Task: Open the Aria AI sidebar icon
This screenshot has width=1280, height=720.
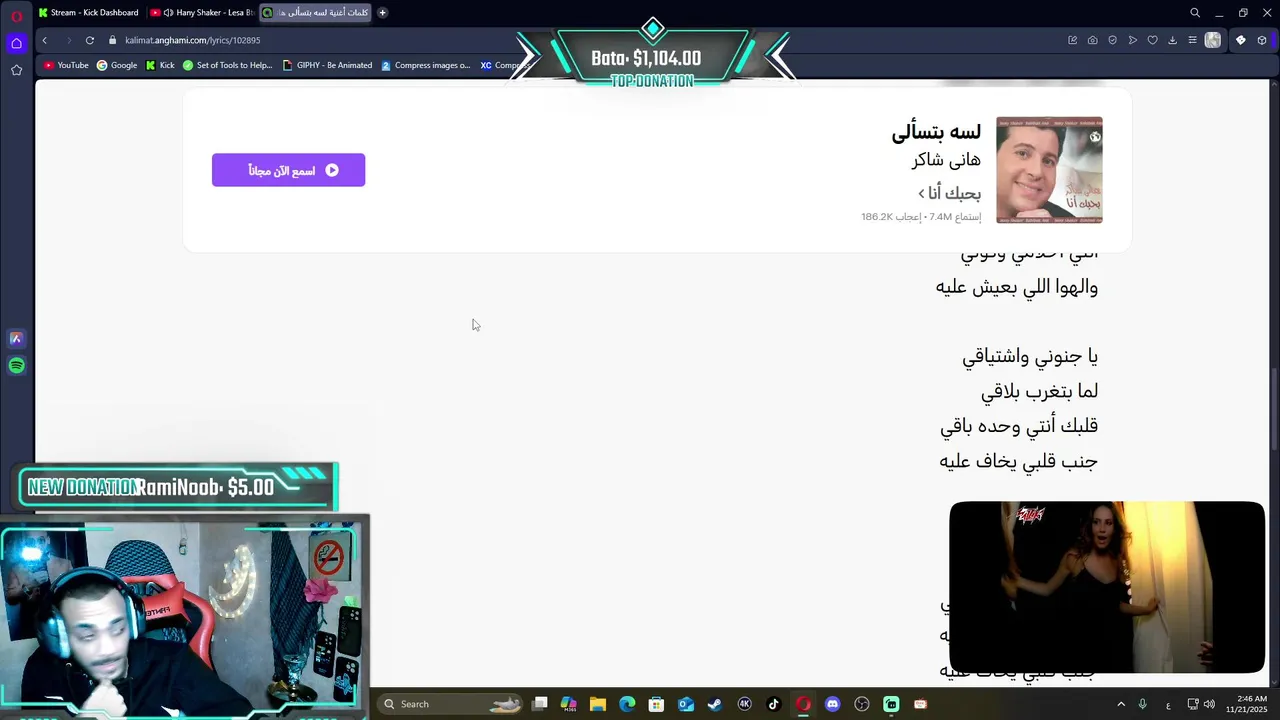Action: coord(16,338)
